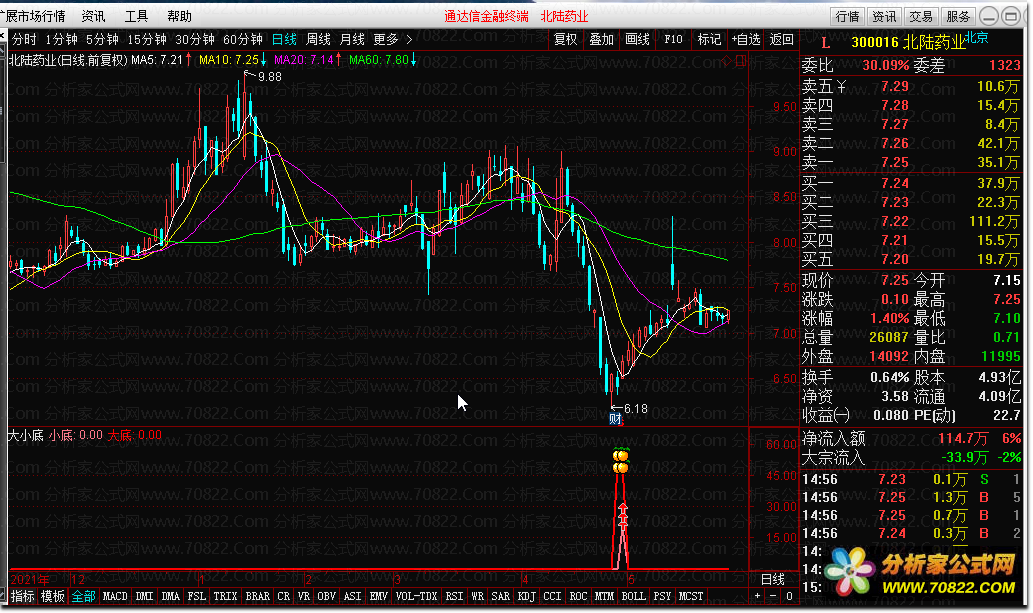Switch indicator to MCST
Image resolution: width=1033 pixels, height=613 pixels.
(x=691, y=596)
